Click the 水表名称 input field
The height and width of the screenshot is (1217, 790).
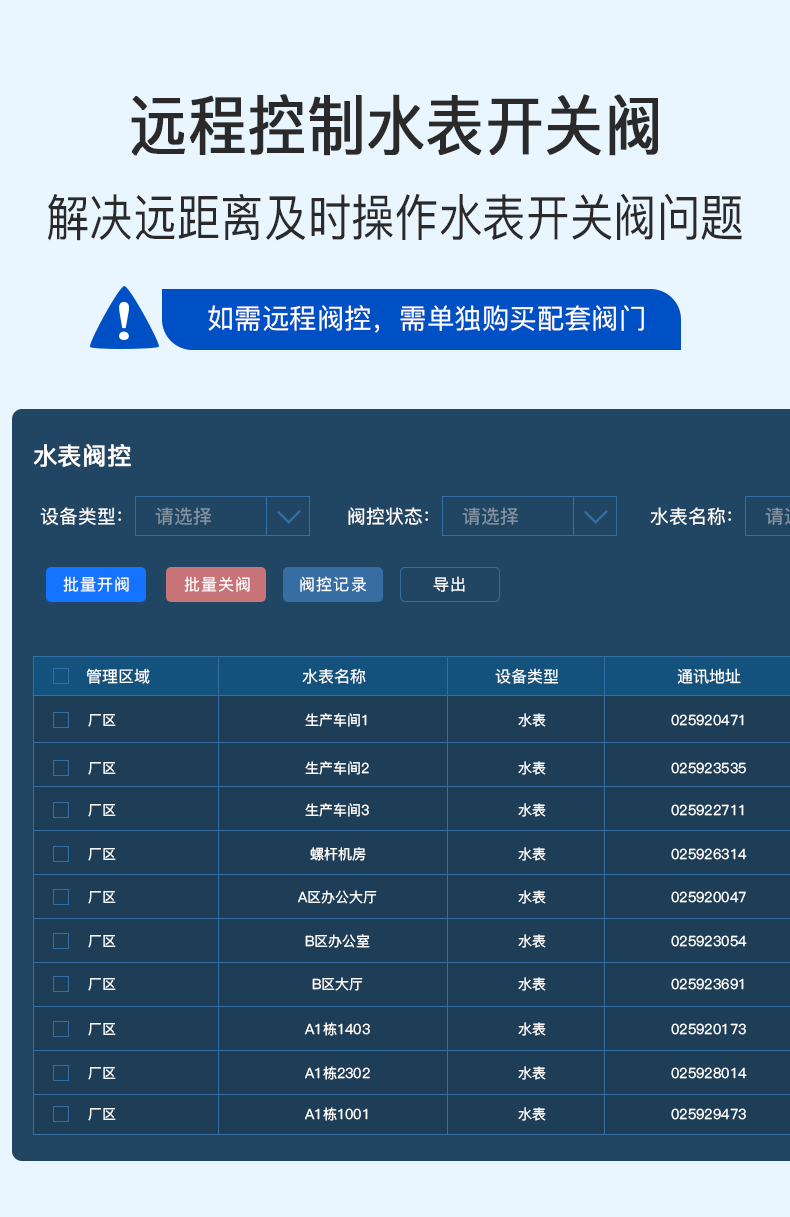click(x=768, y=516)
